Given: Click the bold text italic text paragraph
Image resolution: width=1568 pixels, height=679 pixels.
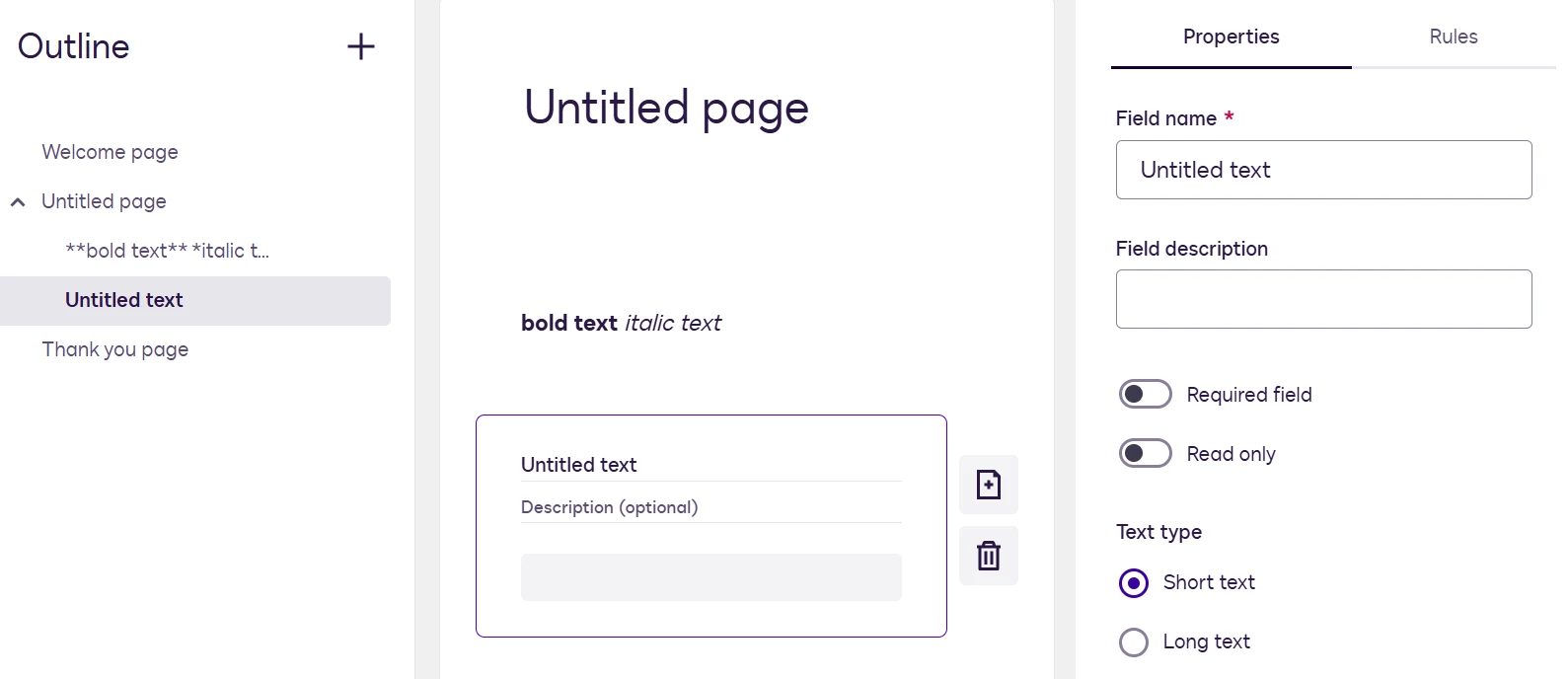Looking at the screenshot, I should [x=621, y=323].
